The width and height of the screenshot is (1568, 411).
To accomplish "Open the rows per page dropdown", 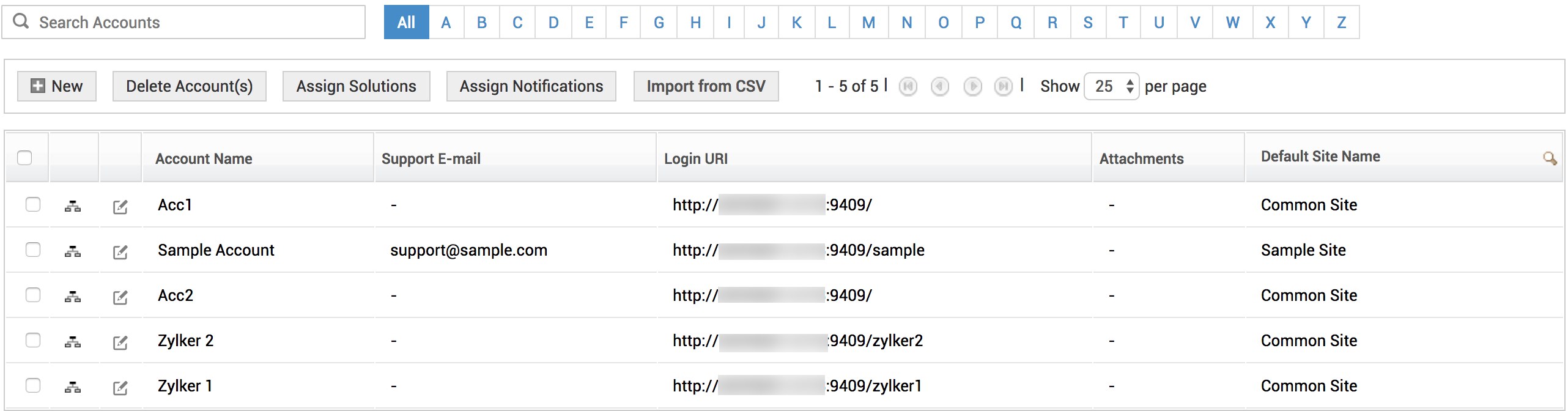I will coord(1111,86).
